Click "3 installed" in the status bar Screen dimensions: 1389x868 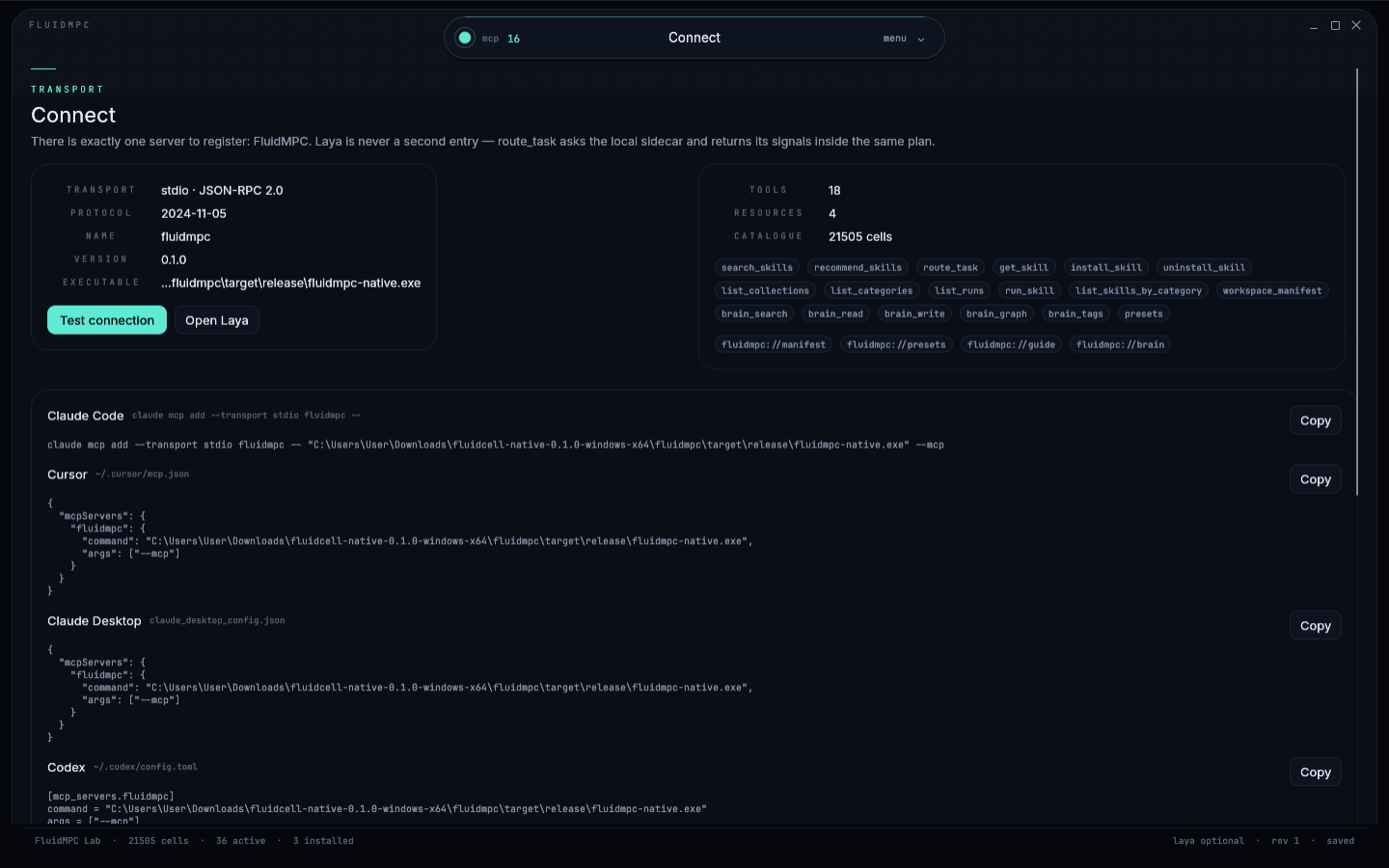point(323,841)
